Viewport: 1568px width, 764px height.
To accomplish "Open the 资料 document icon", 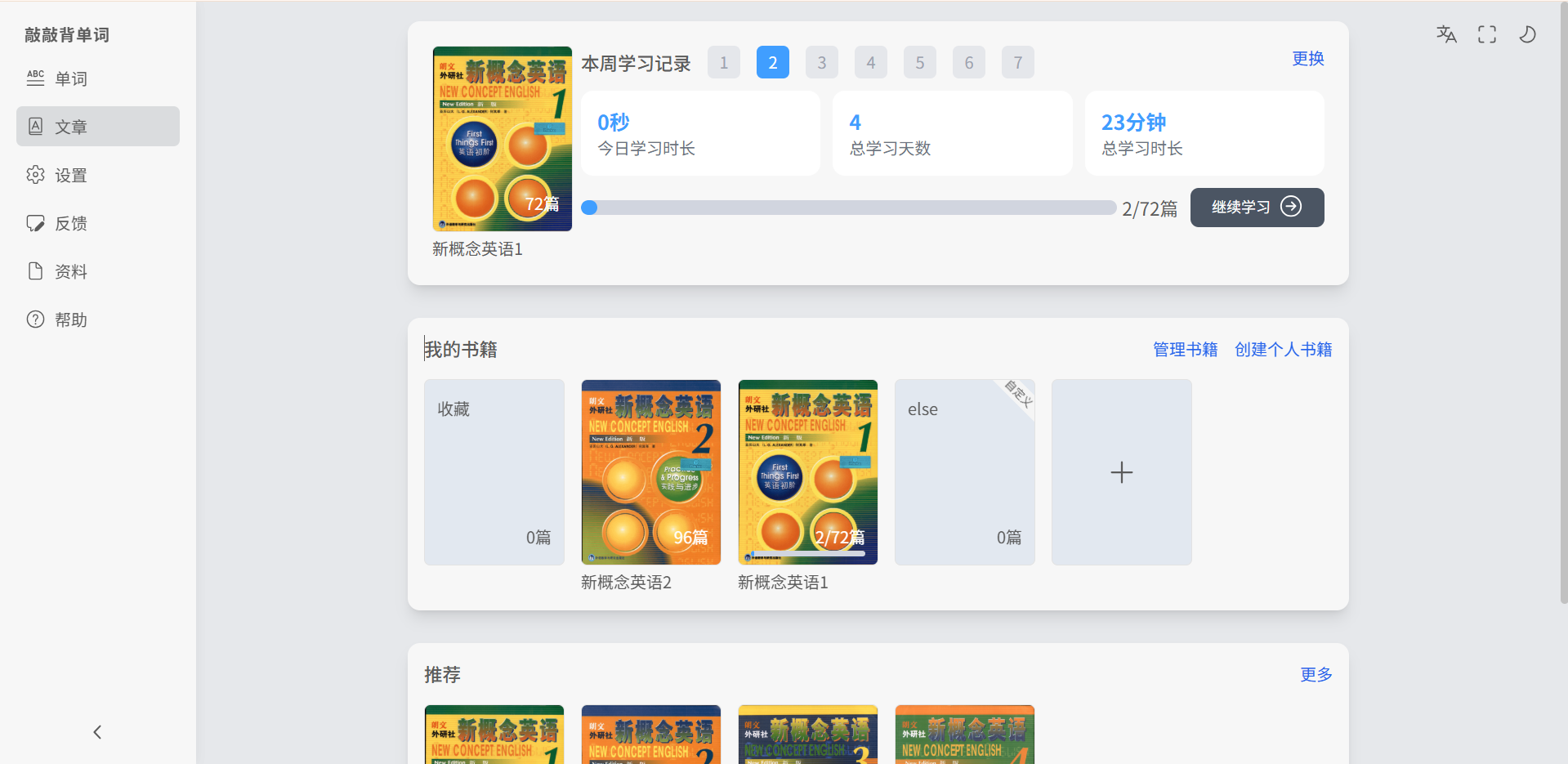I will [35, 271].
